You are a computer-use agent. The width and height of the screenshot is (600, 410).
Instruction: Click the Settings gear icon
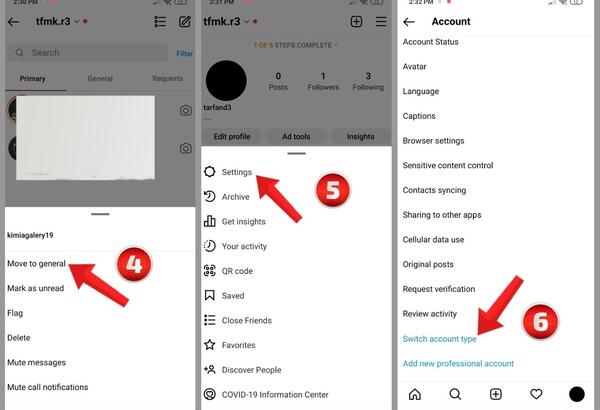[210, 172]
